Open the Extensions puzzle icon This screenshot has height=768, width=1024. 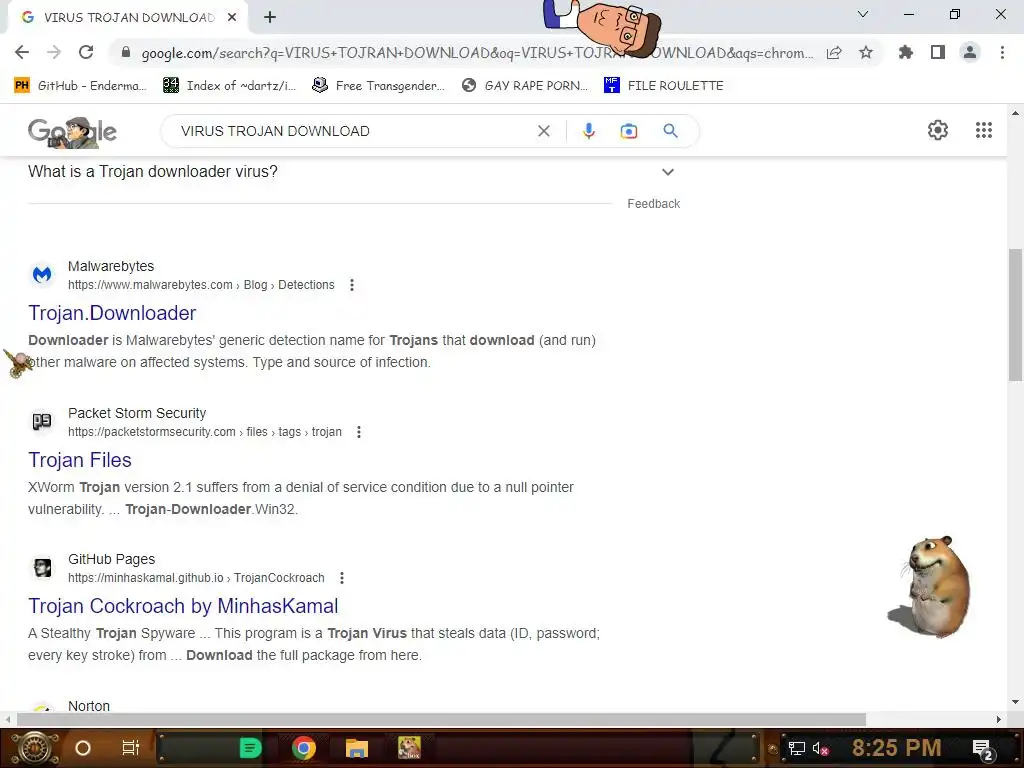[x=906, y=52]
